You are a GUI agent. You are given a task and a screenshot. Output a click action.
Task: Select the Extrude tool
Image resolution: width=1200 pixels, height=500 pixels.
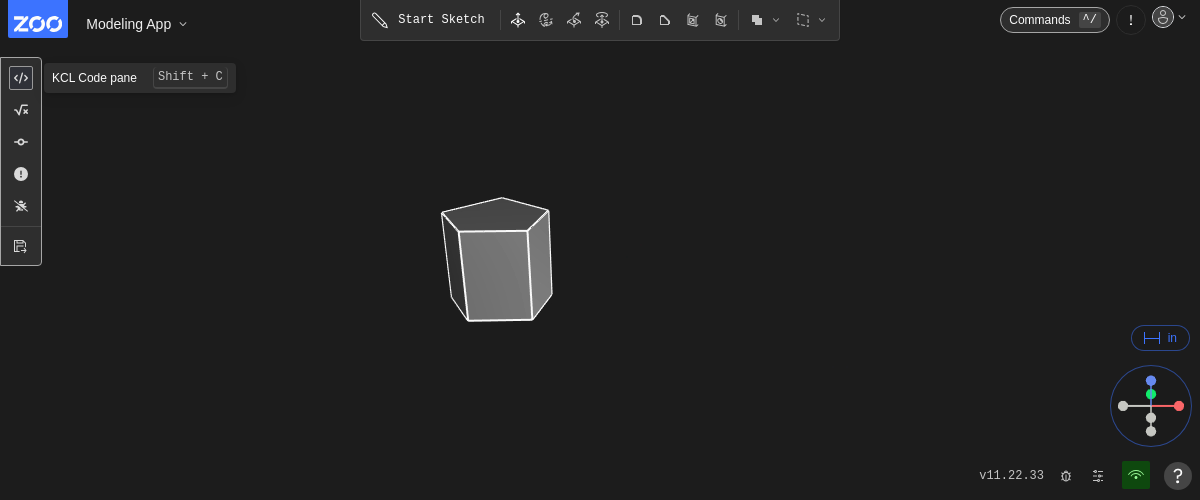(518, 20)
